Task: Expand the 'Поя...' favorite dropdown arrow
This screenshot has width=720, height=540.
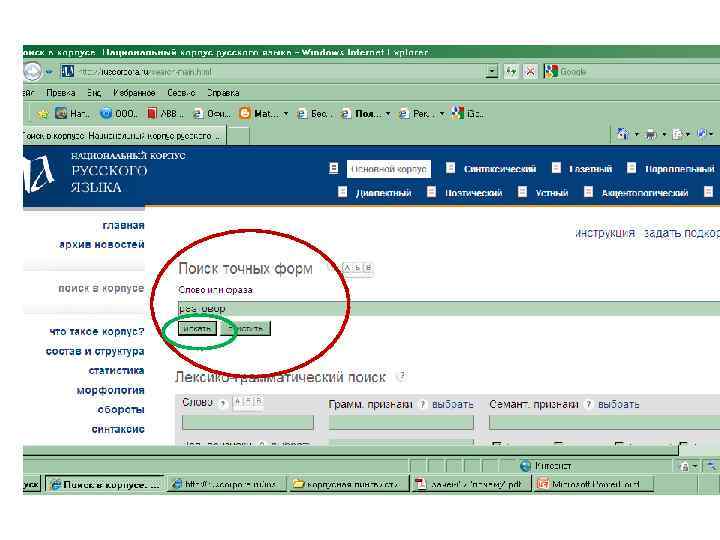Action: [x=388, y=114]
